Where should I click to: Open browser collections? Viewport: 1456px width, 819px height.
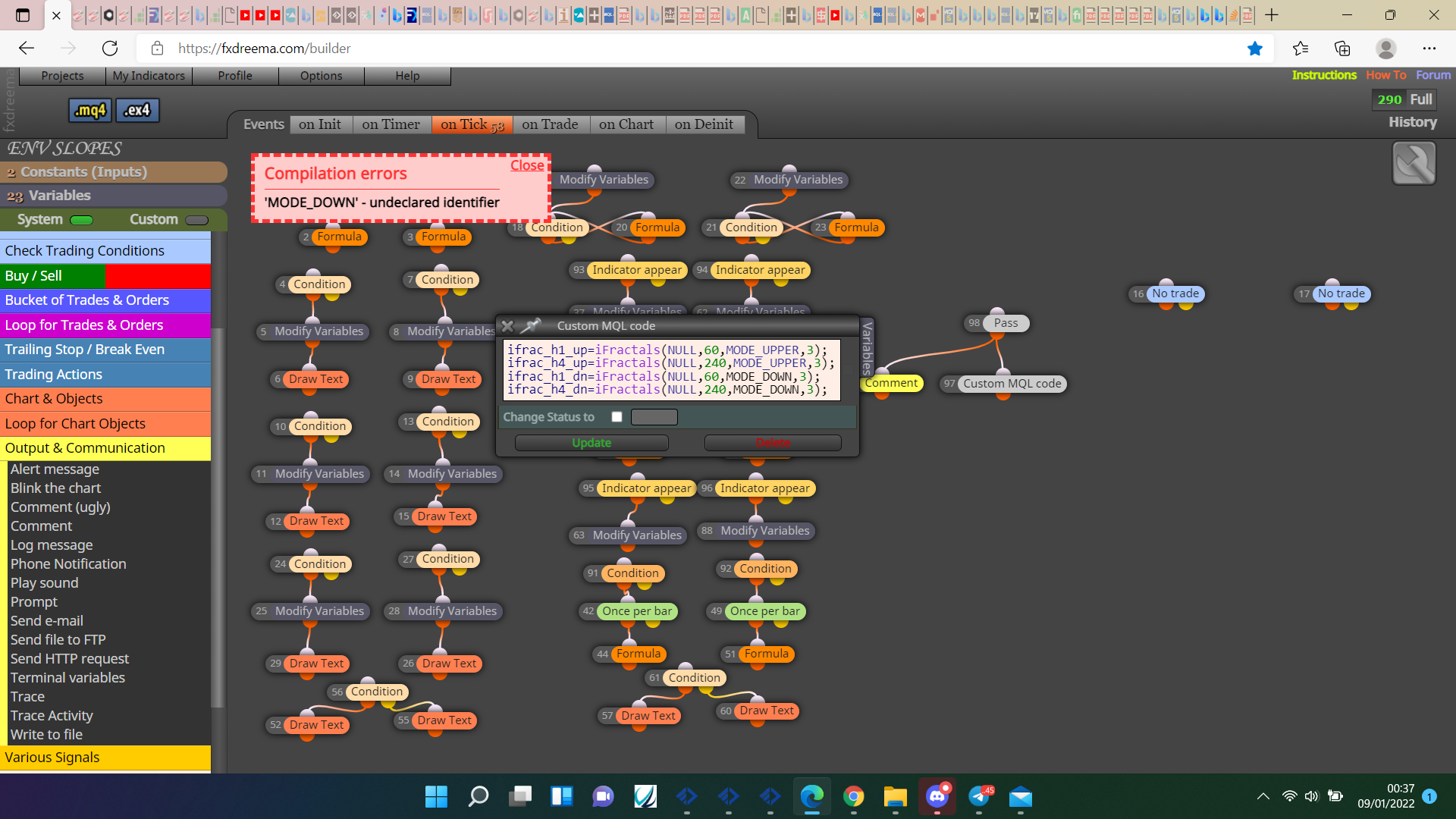coord(1342,49)
